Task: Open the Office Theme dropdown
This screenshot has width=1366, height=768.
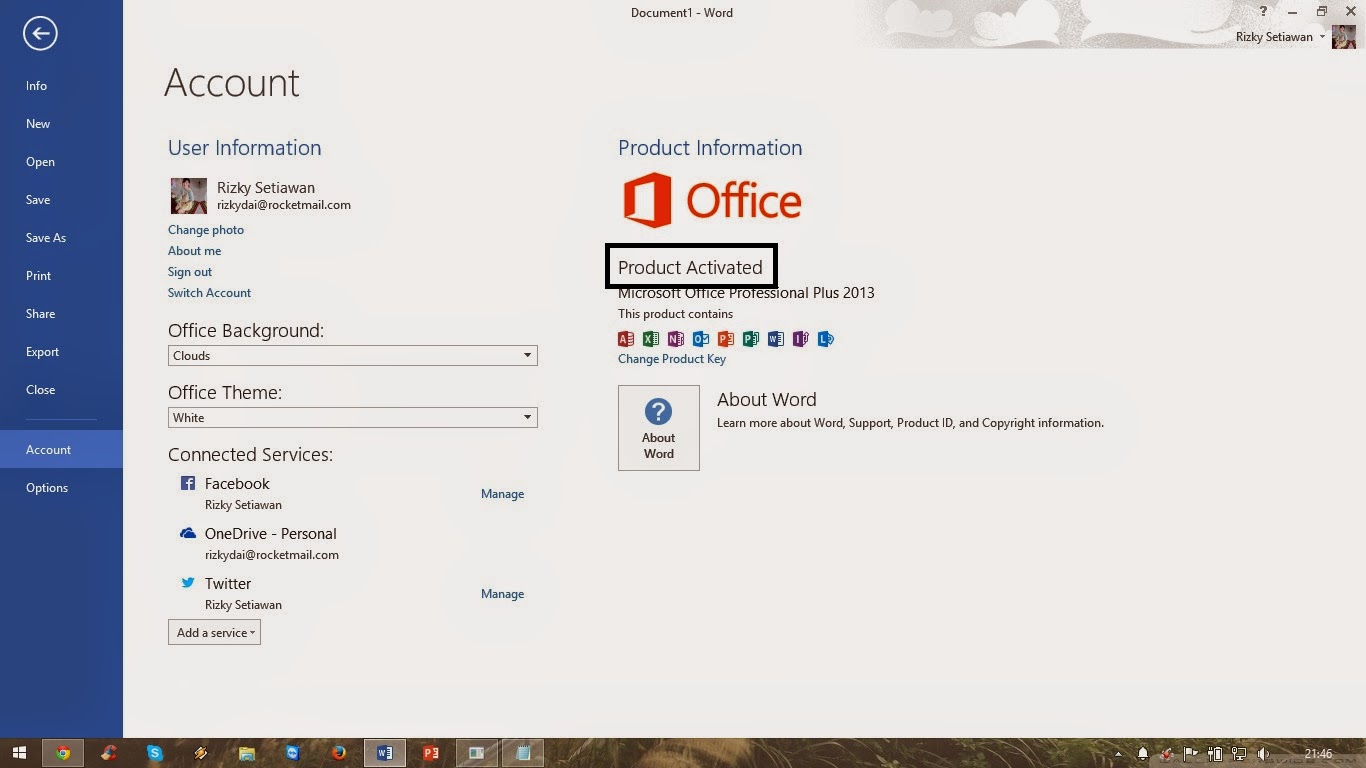Action: coord(352,417)
